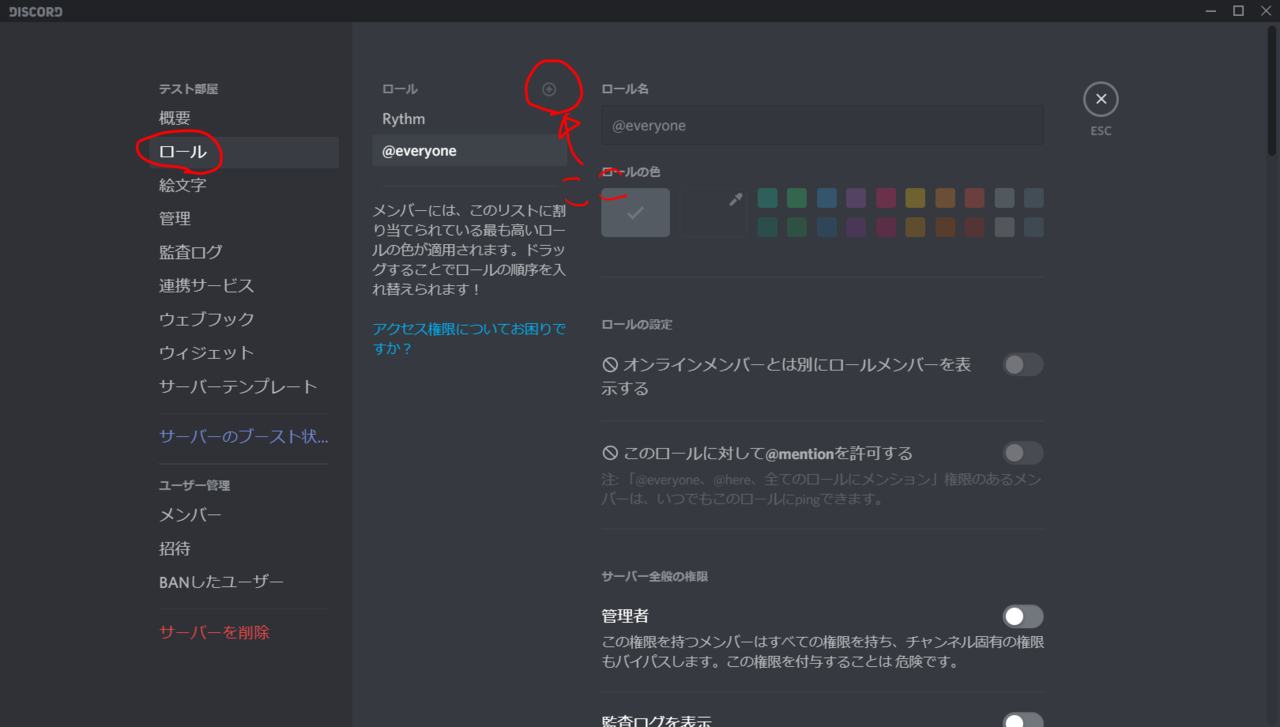Open サーバーのブースト状況

(x=242, y=435)
